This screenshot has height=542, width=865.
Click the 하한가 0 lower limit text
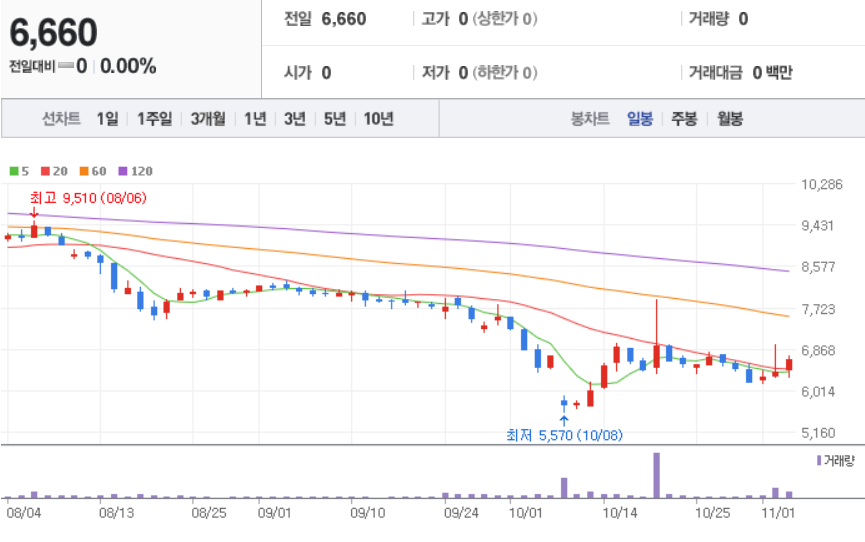click(x=505, y=72)
